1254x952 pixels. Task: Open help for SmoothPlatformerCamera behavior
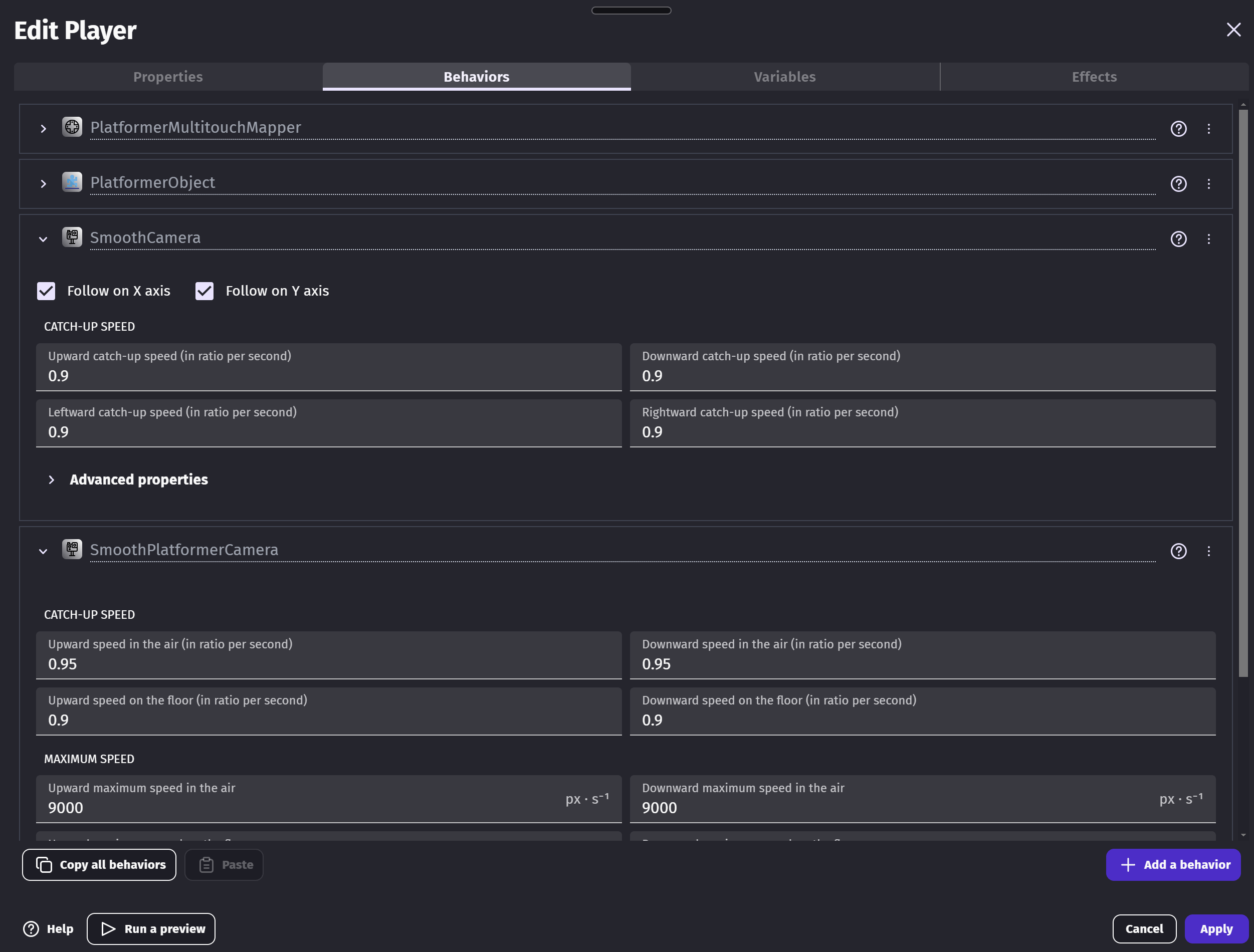tap(1178, 551)
